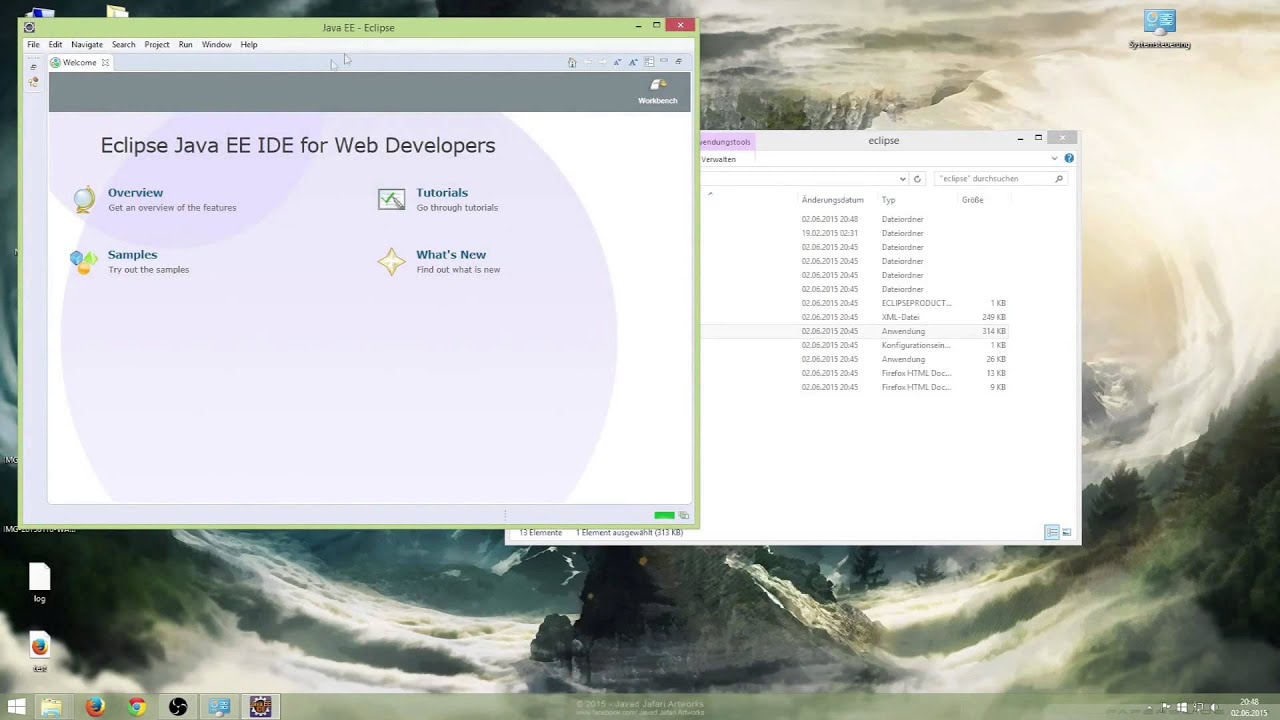Screen dimensions: 1280x720
Task: Switch Explorer to large icons view
Action: coord(1066,533)
